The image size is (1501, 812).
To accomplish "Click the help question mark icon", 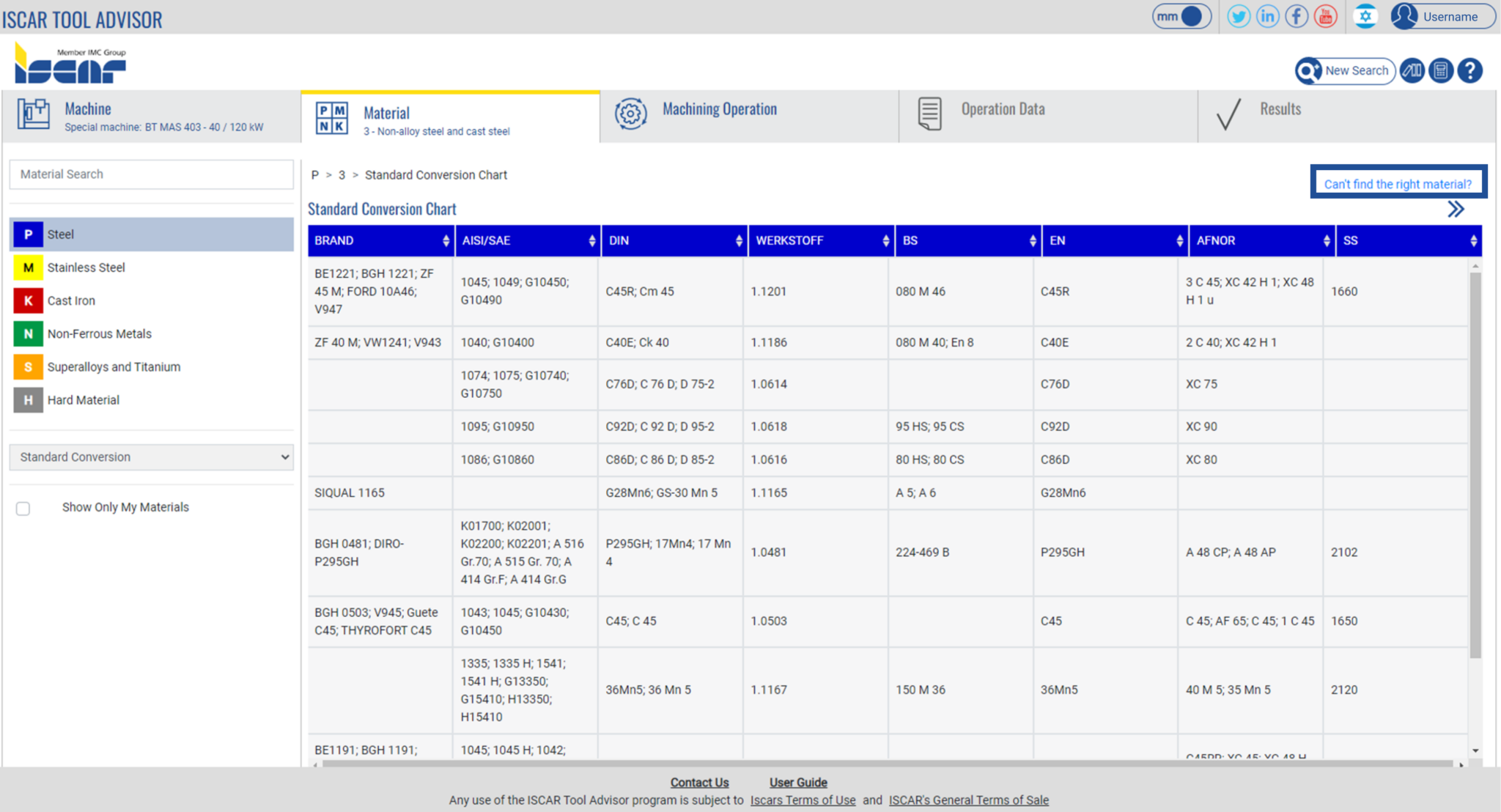I will click(1469, 71).
